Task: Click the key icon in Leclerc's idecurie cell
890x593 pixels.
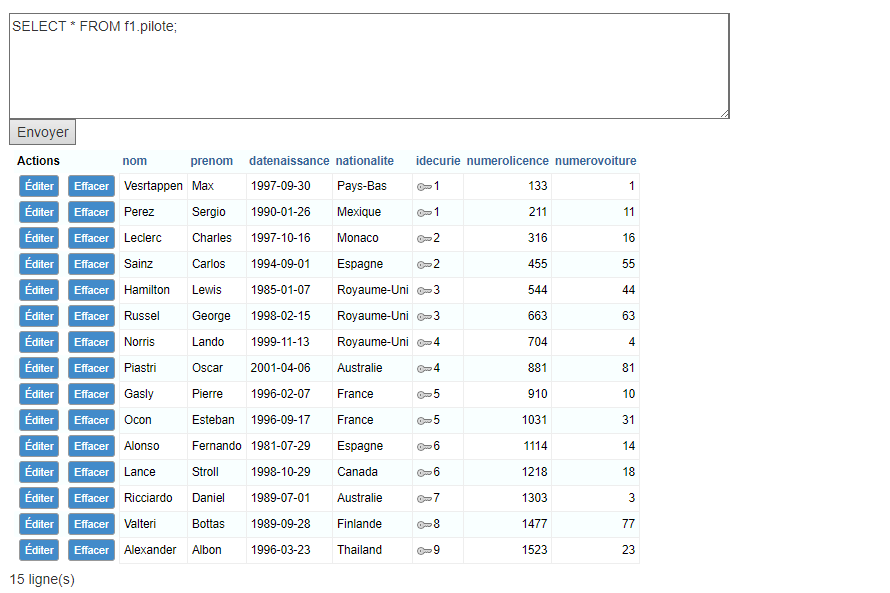Action: tap(424, 239)
